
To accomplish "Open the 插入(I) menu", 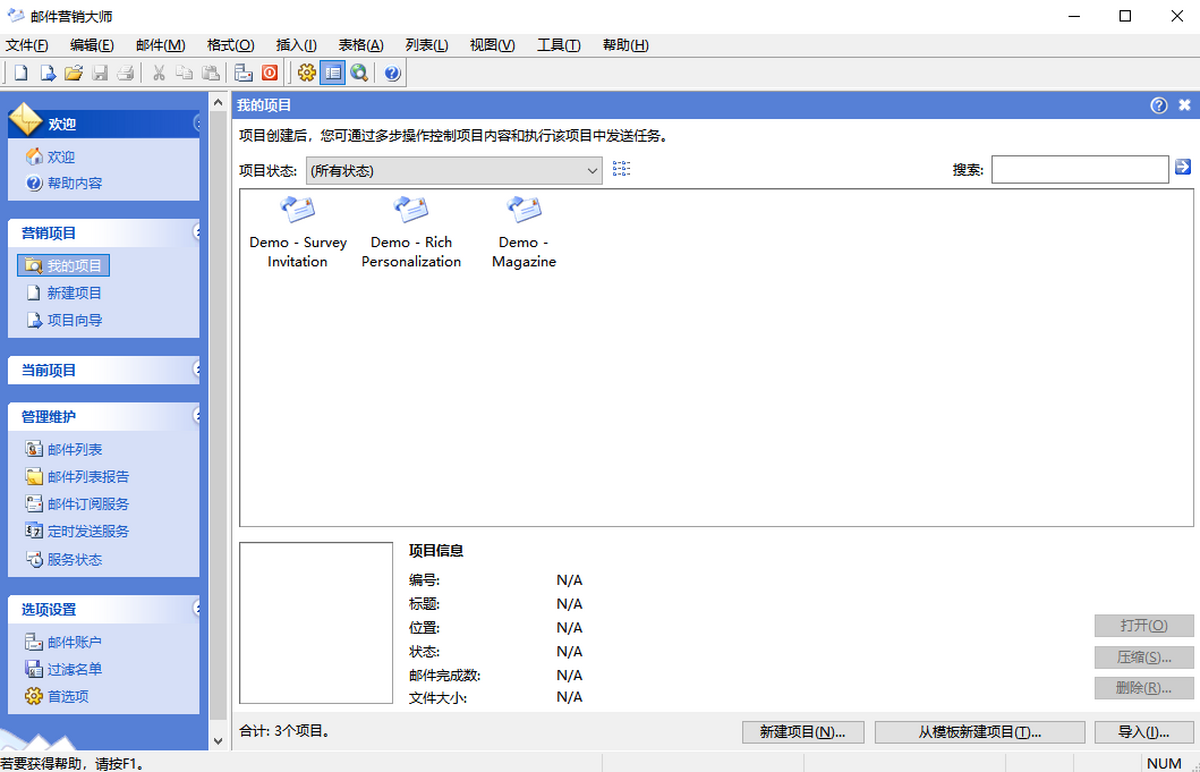I will coord(296,45).
